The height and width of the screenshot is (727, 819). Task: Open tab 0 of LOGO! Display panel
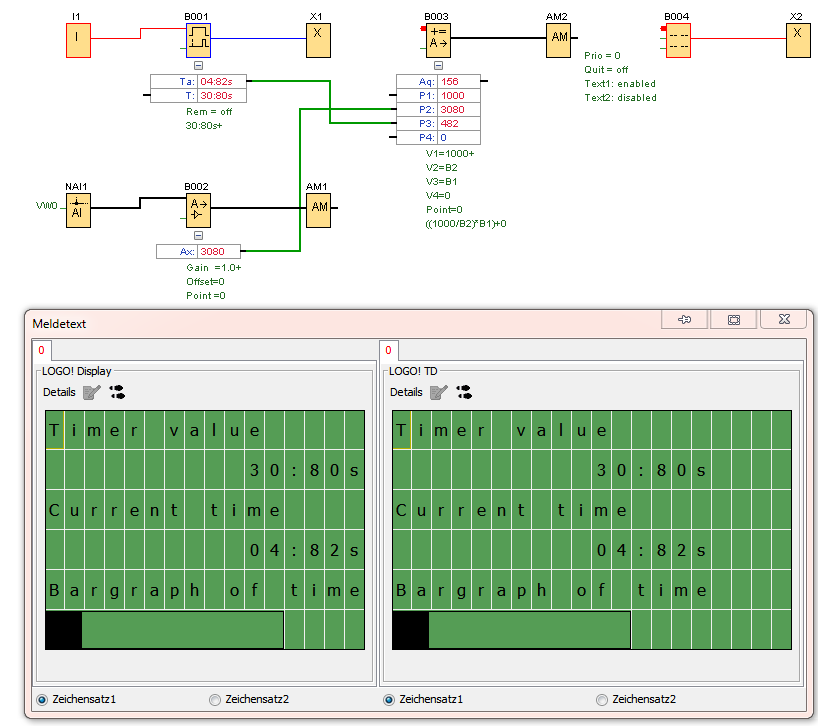(41, 351)
